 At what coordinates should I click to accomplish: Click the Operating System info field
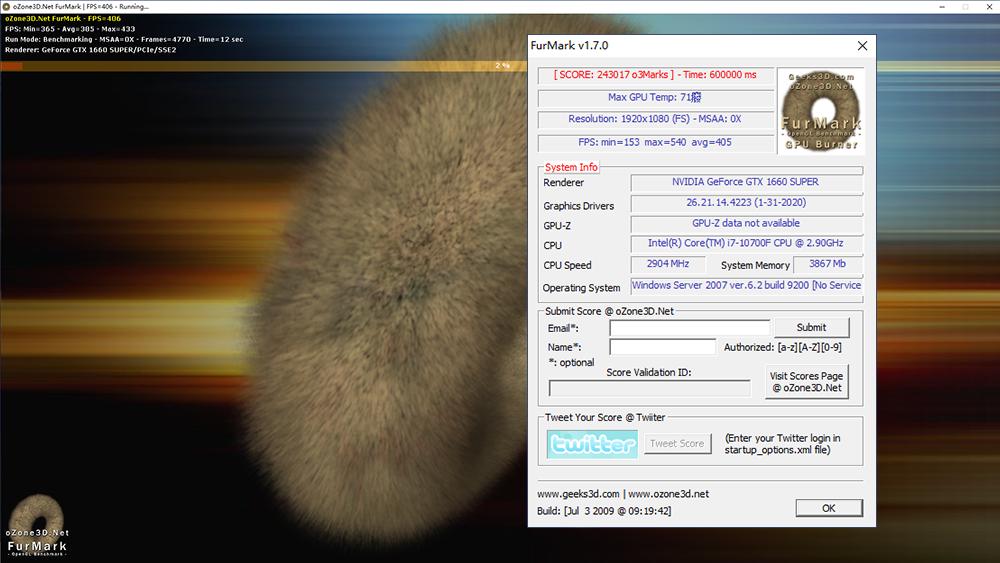746,286
